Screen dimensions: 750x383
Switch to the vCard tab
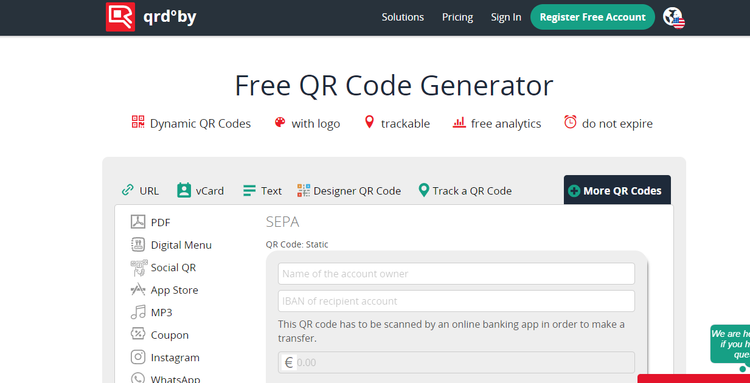point(200,191)
